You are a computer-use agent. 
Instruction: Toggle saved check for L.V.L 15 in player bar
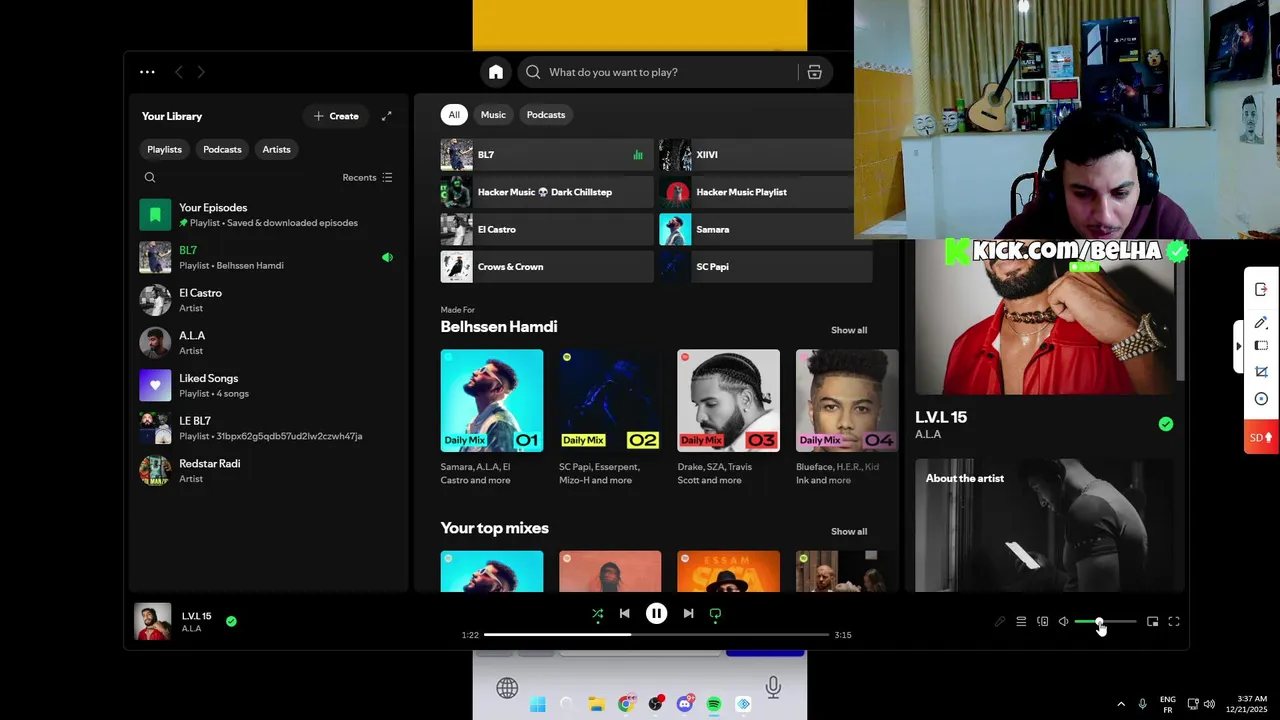click(x=231, y=621)
